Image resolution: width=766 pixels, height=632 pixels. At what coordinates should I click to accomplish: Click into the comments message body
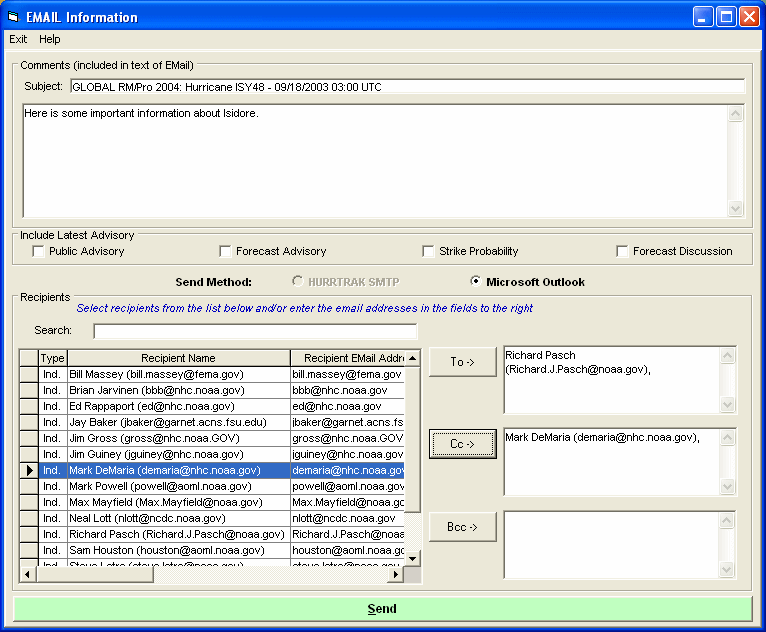375,160
